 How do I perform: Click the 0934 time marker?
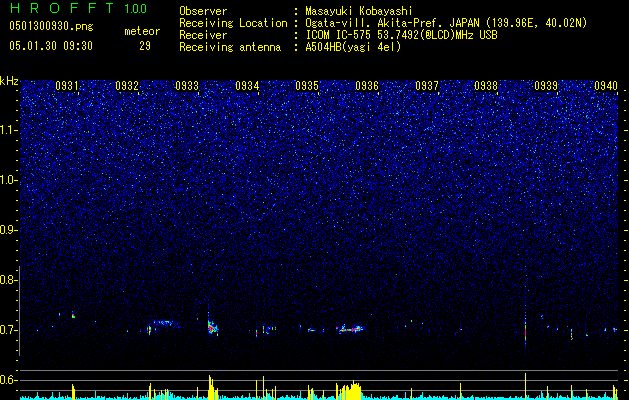pyautogui.click(x=247, y=86)
